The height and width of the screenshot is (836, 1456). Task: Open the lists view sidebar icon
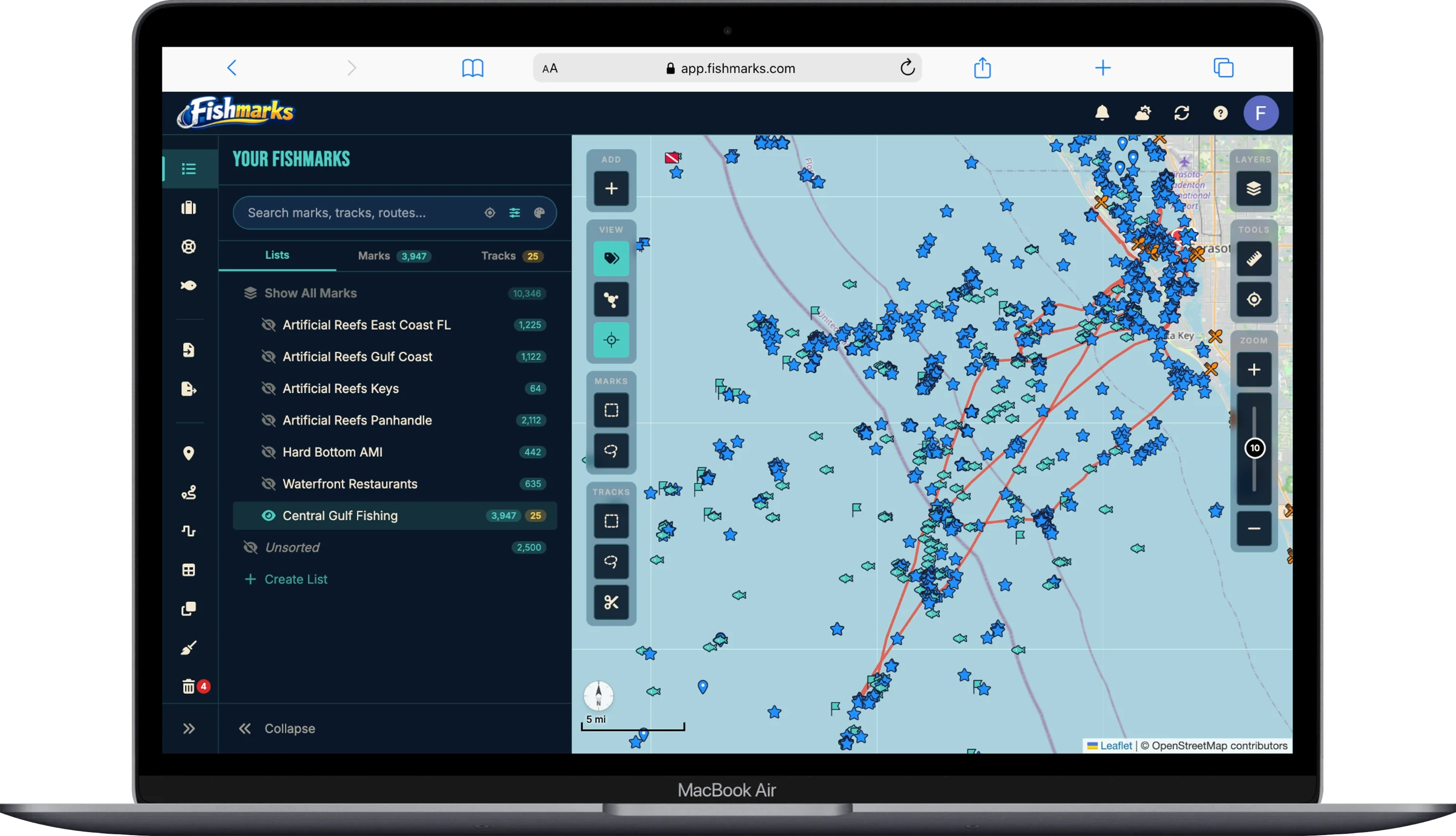[189, 169]
